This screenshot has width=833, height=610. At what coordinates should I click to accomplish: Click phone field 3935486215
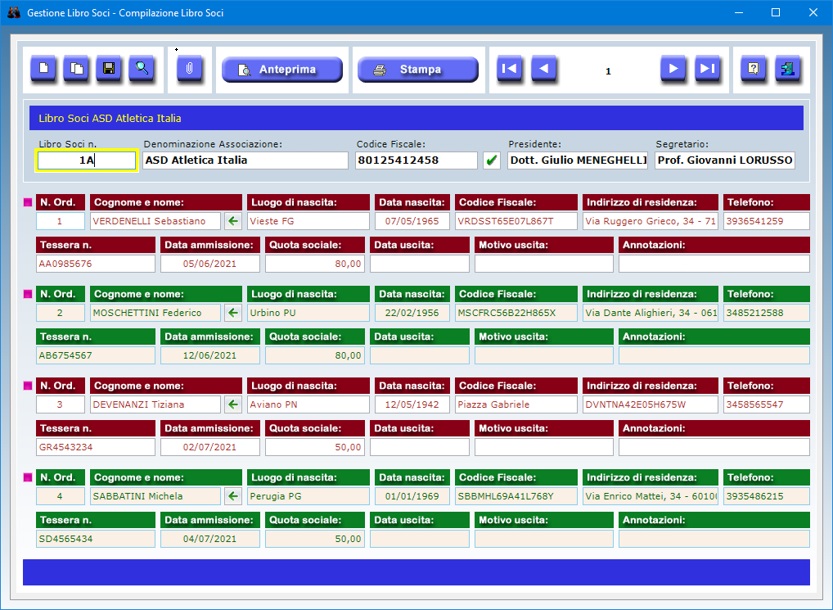(767, 496)
